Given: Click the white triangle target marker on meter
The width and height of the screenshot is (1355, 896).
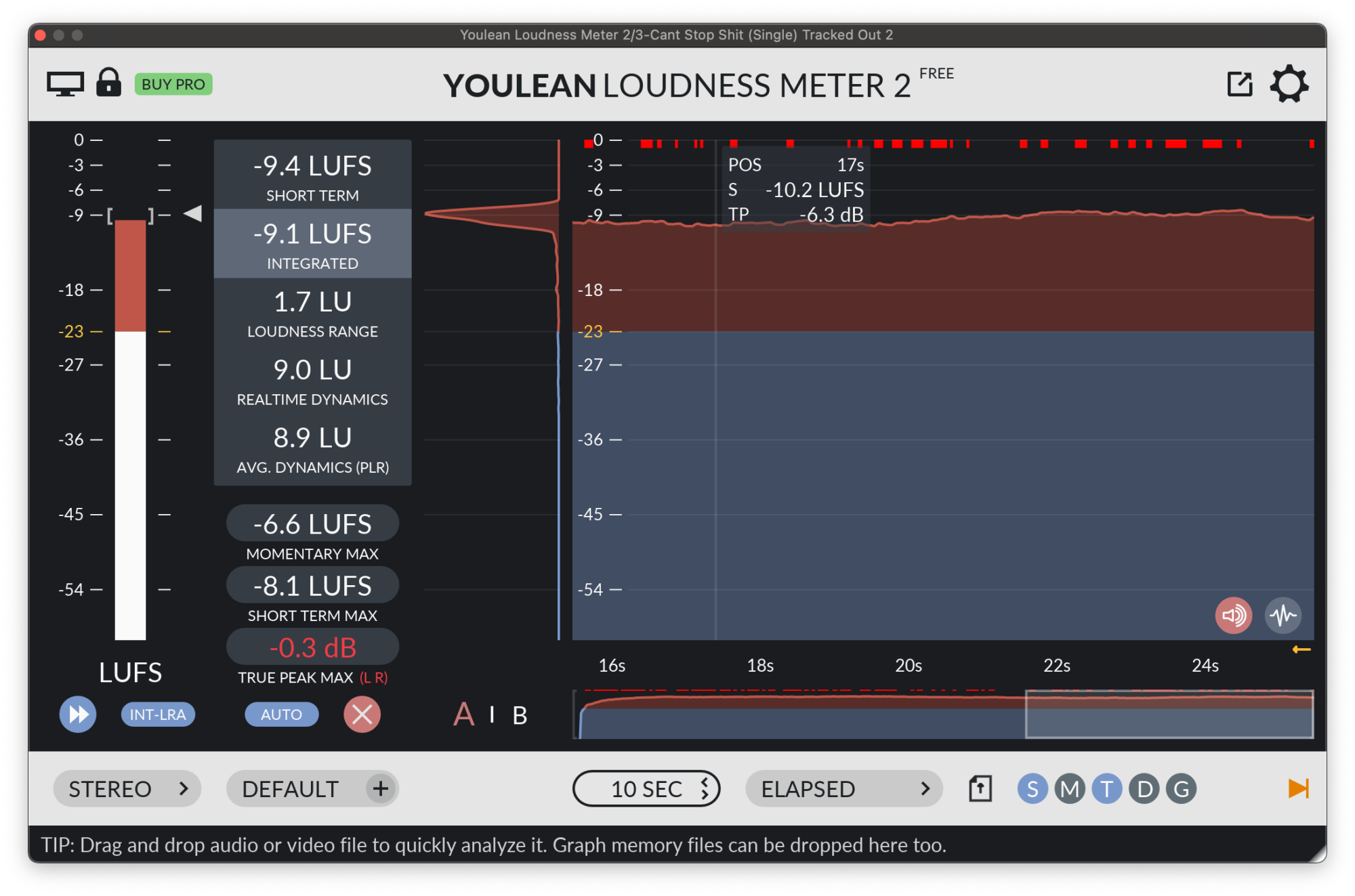Looking at the screenshot, I should 193,213.
